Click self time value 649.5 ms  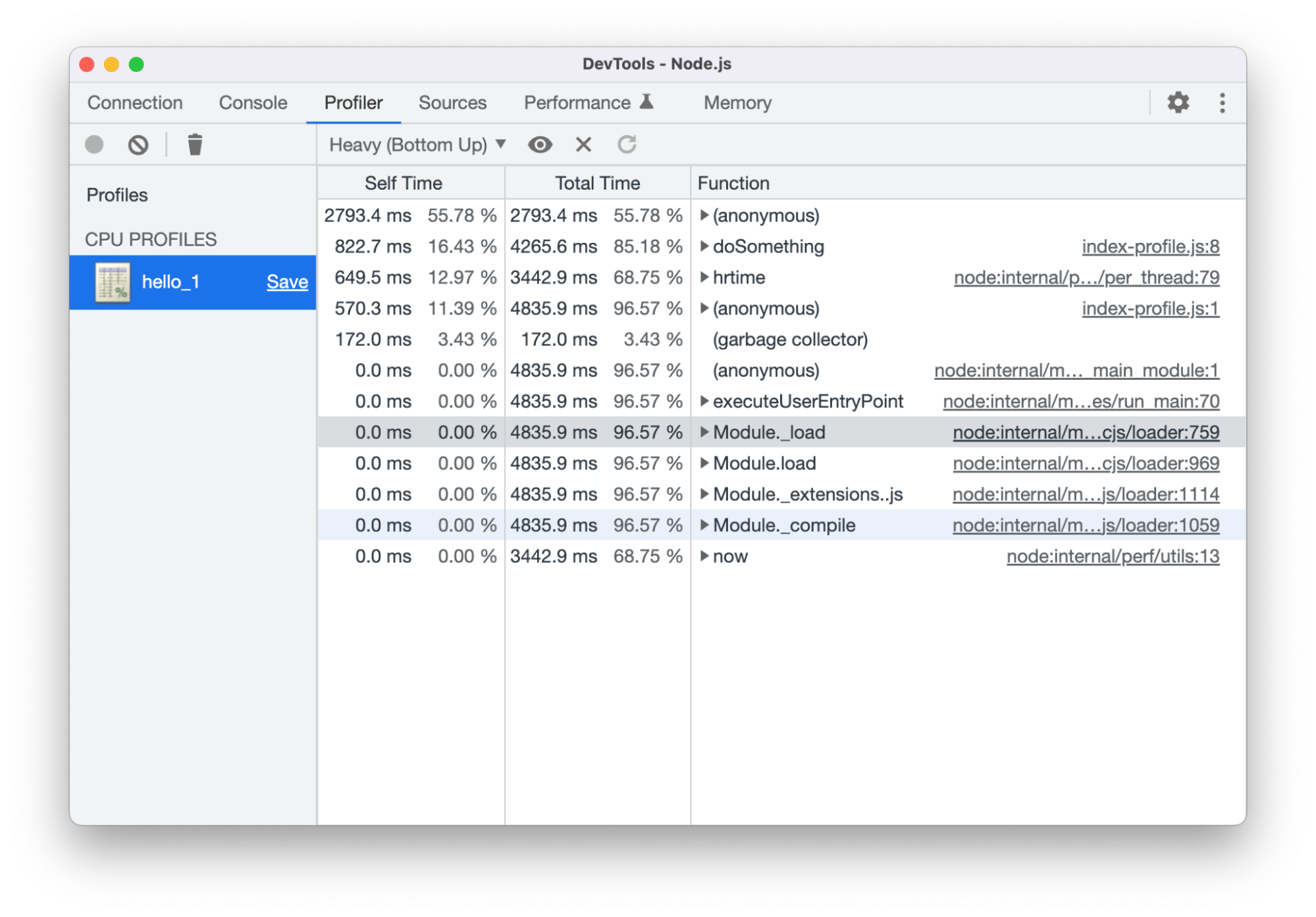pyautogui.click(x=373, y=277)
